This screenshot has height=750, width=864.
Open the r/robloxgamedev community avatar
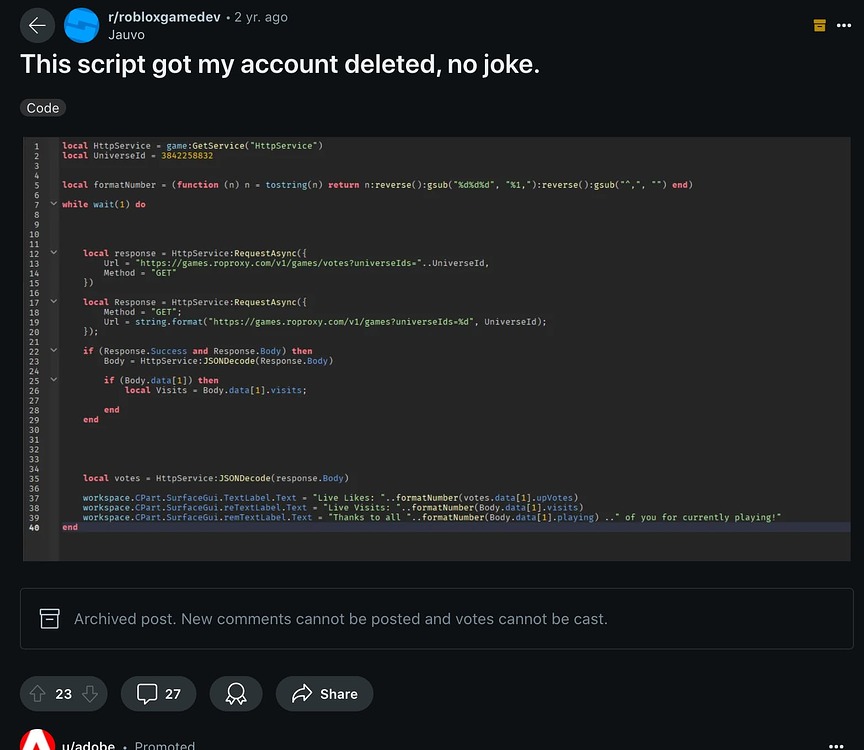coord(81,26)
